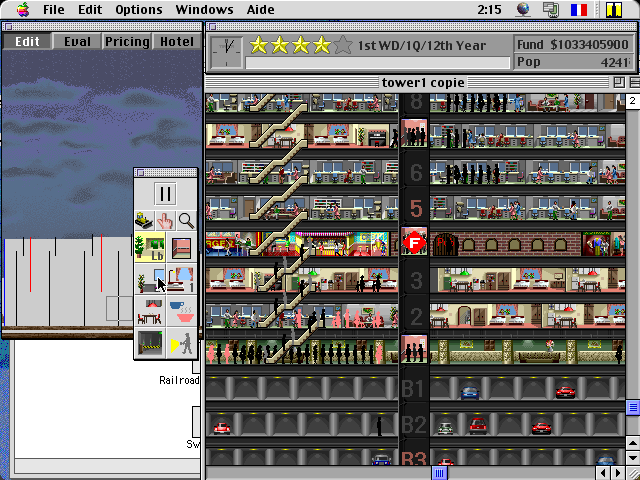The image size is (640, 480).
Task: Click the analog clock in status panel
Action: pyautogui.click(x=227, y=51)
